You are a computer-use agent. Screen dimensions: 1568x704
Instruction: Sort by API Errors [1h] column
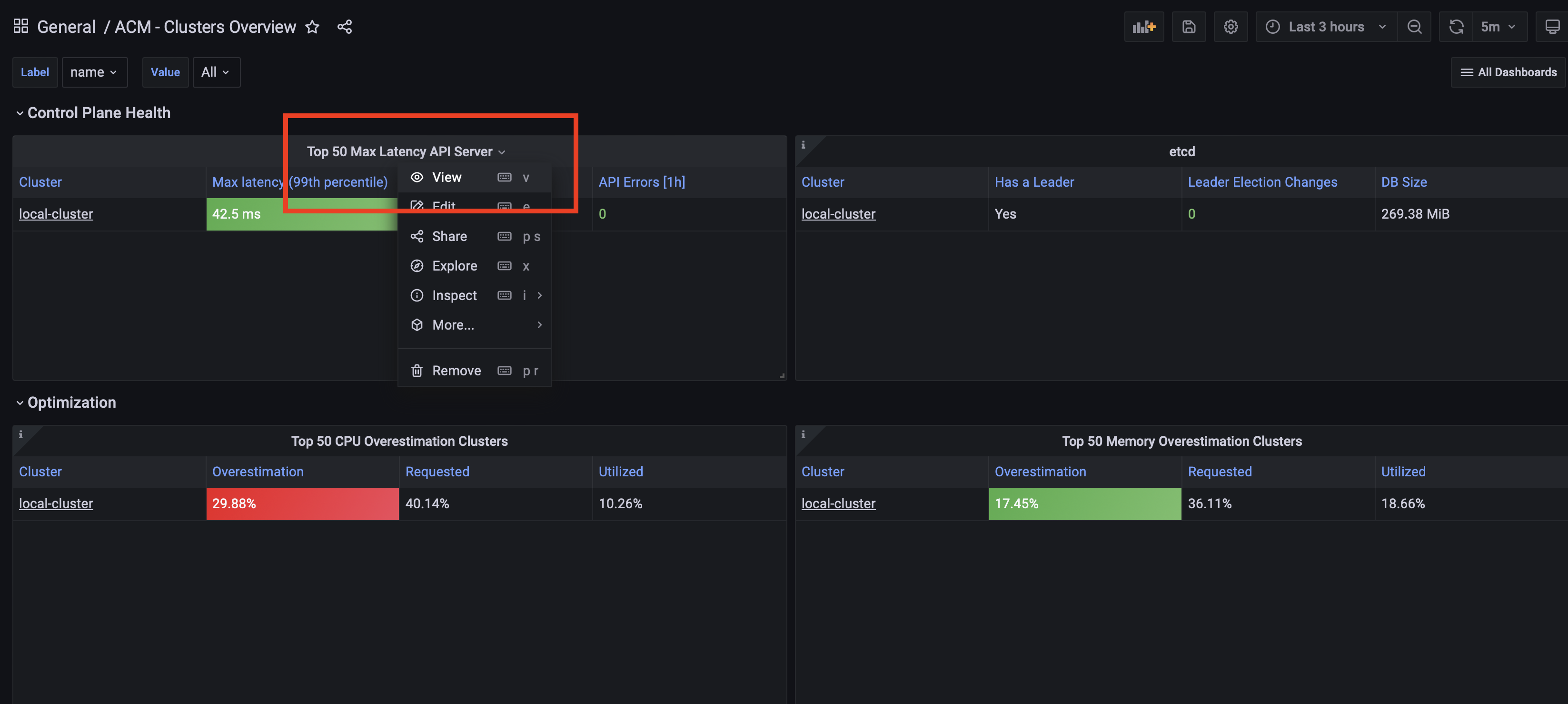642,182
